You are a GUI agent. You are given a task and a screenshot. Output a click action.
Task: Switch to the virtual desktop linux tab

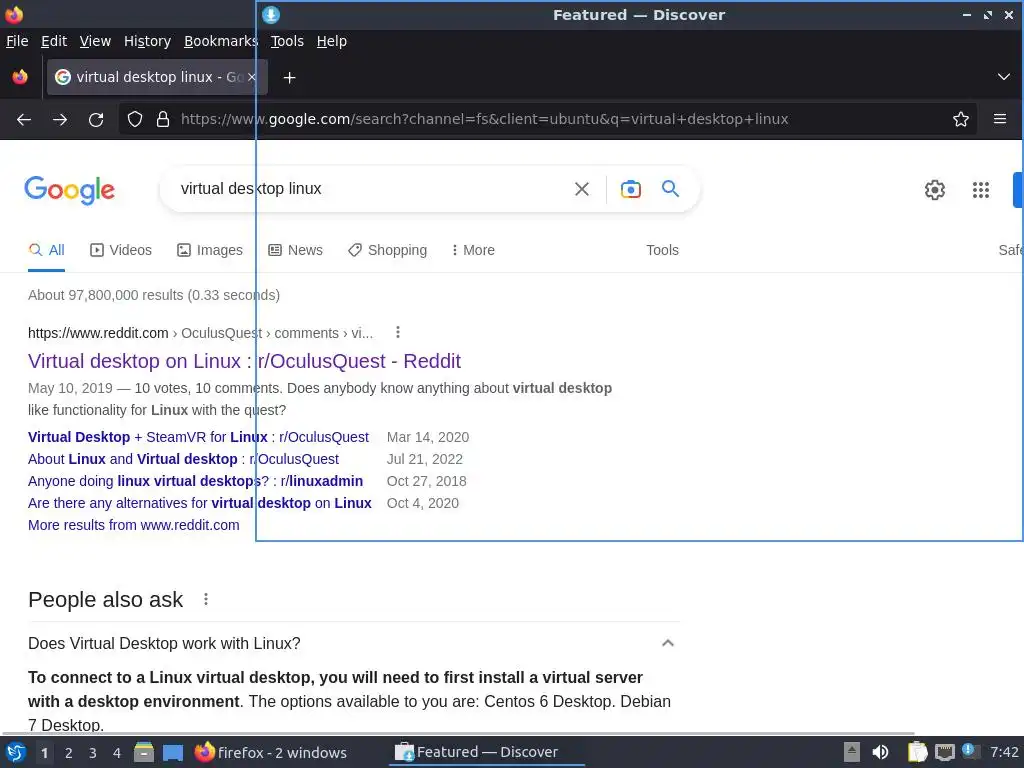click(157, 77)
